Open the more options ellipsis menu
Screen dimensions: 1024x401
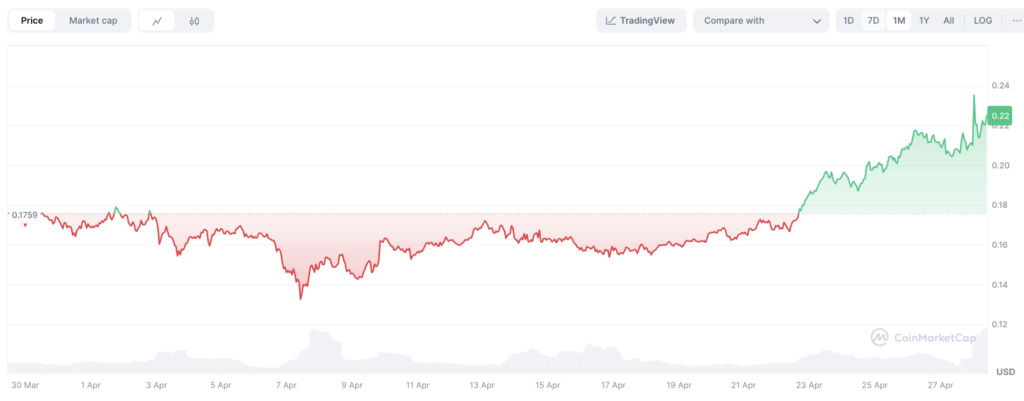(1016, 20)
